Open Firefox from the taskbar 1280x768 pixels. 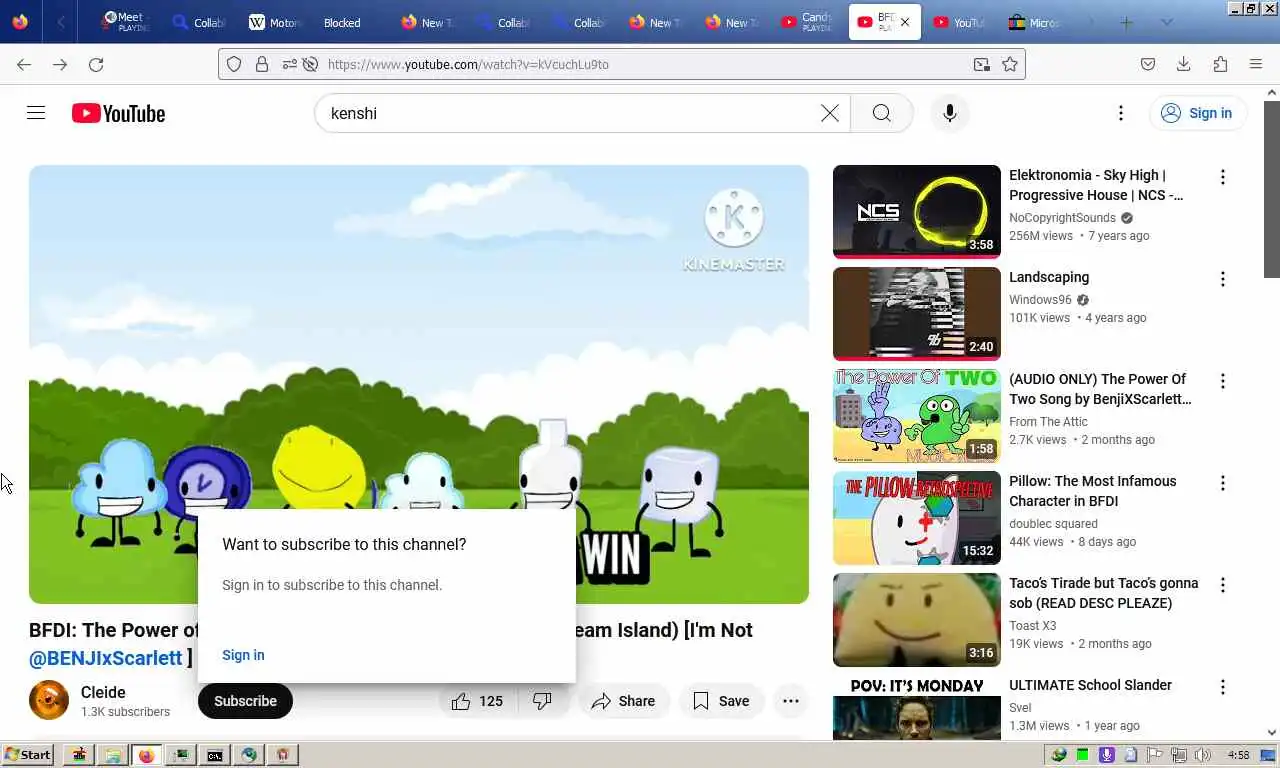click(x=147, y=755)
